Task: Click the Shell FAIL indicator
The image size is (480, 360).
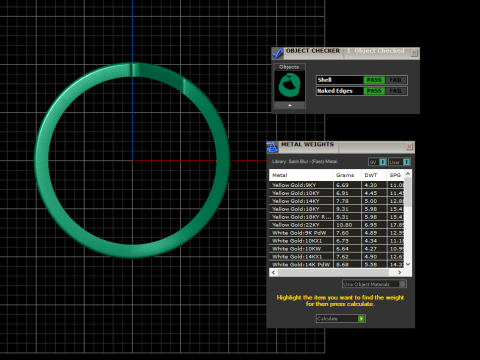Action: pyautogui.click(x=396, y=80)
